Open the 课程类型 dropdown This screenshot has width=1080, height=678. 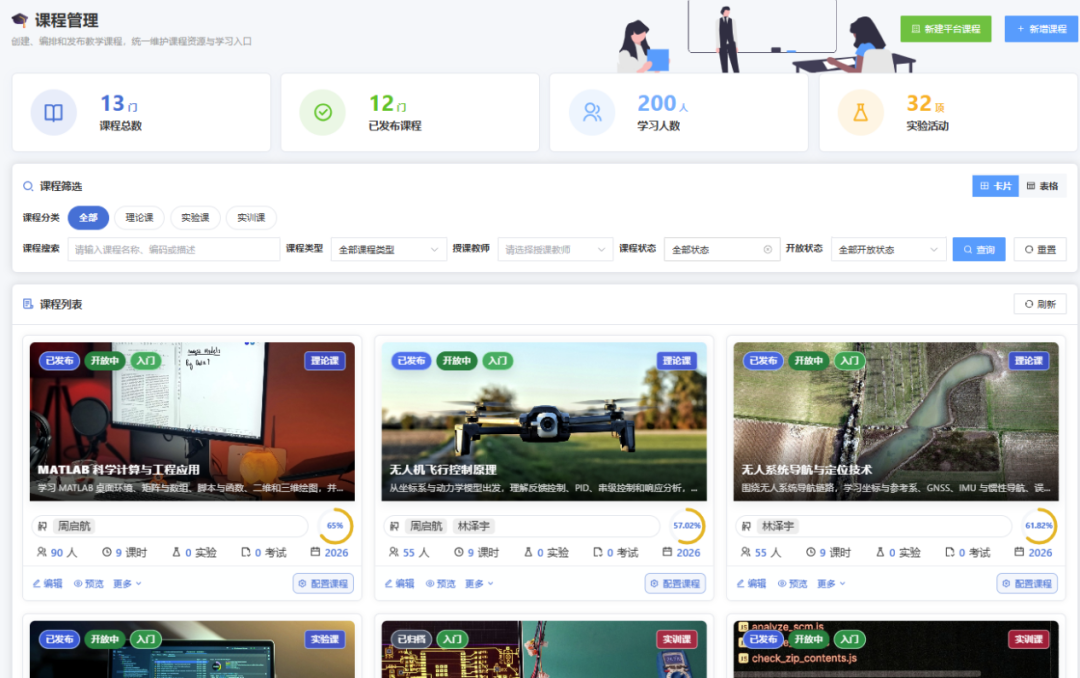(x=388, y=249)
